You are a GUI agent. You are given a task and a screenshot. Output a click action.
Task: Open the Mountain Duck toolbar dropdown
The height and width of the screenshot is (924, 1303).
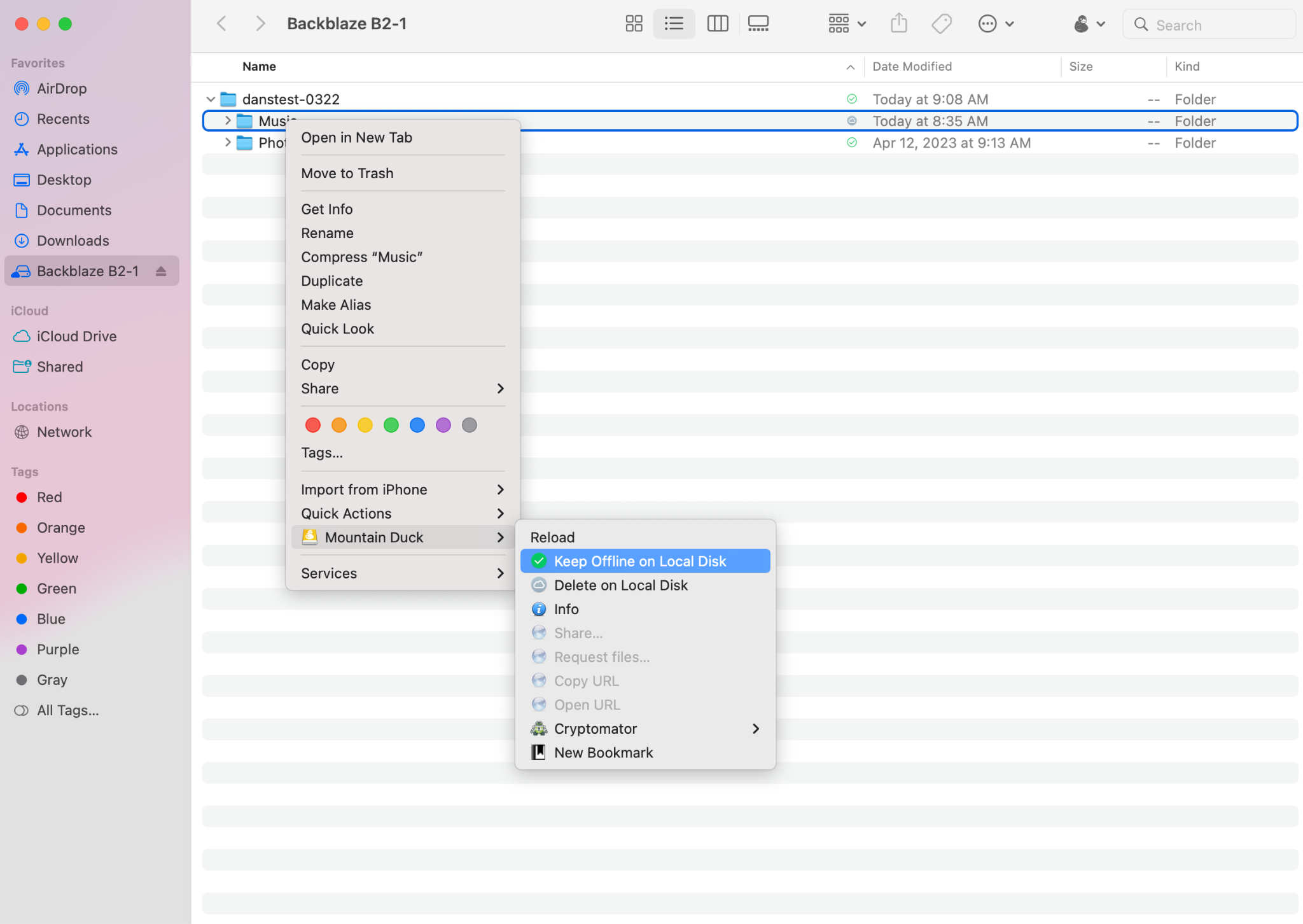(x=1089, y=24)
